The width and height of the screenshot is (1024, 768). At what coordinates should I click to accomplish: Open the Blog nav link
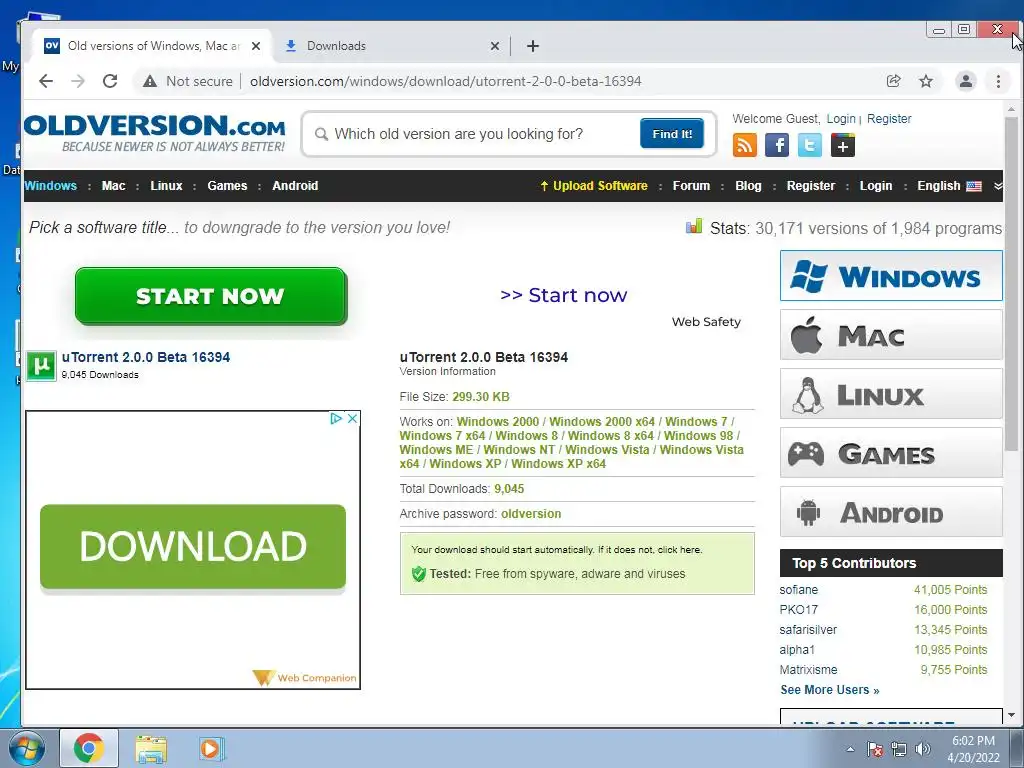[x=748, y=185]
